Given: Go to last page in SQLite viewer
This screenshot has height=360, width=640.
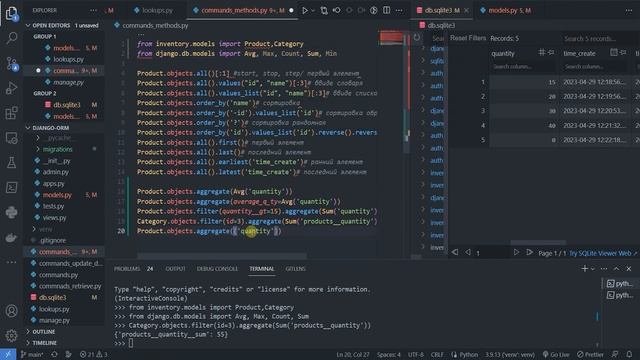Looking at the screenshot, I should click(x=529, y=252).
